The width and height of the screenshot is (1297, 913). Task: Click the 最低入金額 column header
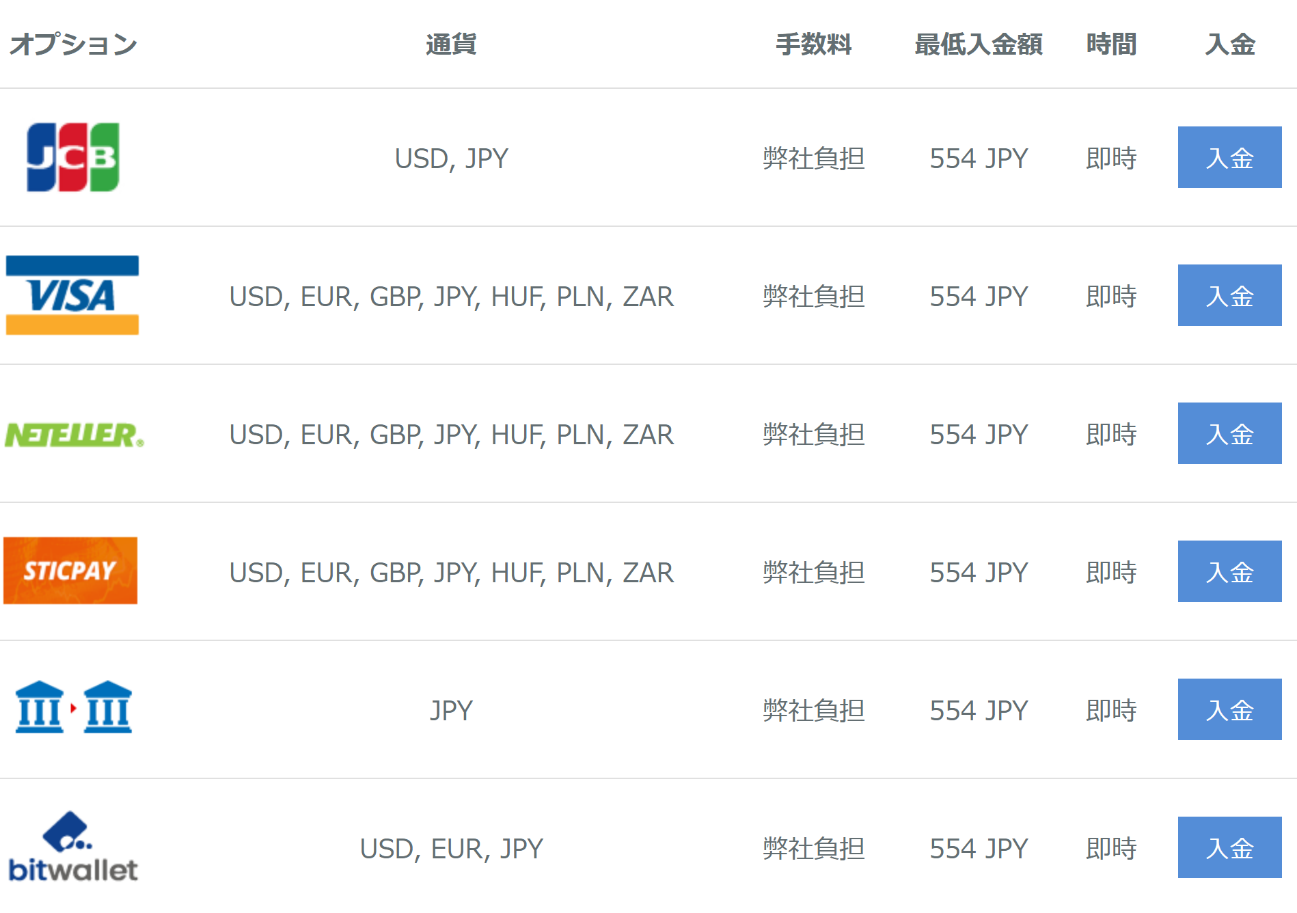(978, 44)
